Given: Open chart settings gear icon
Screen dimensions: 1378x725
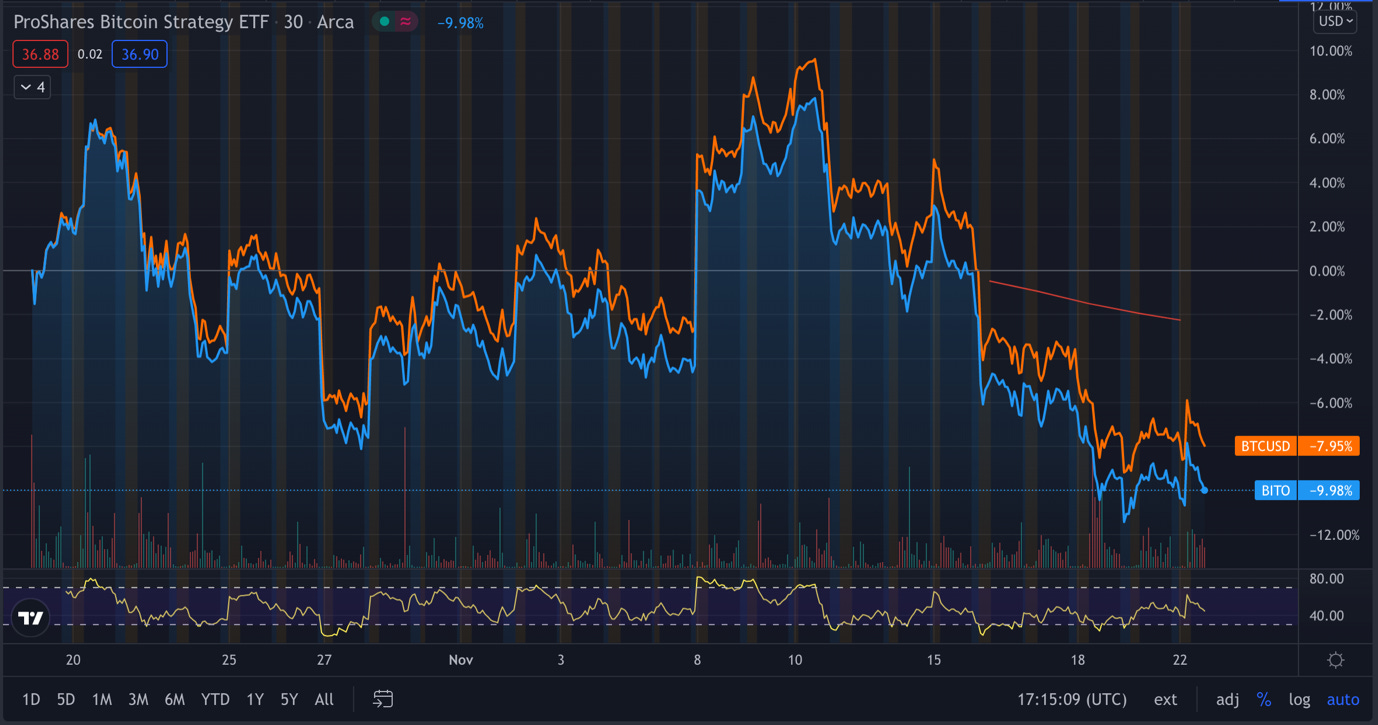Looking at the screenshot, I should (1335, 660).
